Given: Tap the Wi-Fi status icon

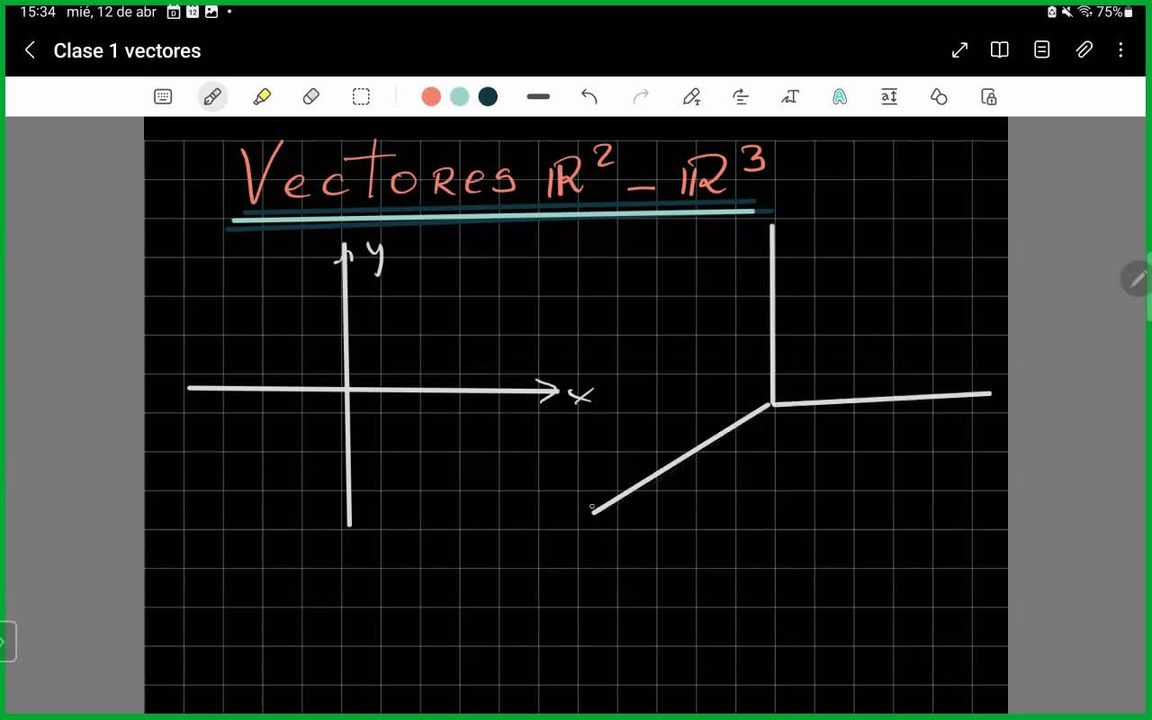Looking at the screenshot, I should [1084, 12].
